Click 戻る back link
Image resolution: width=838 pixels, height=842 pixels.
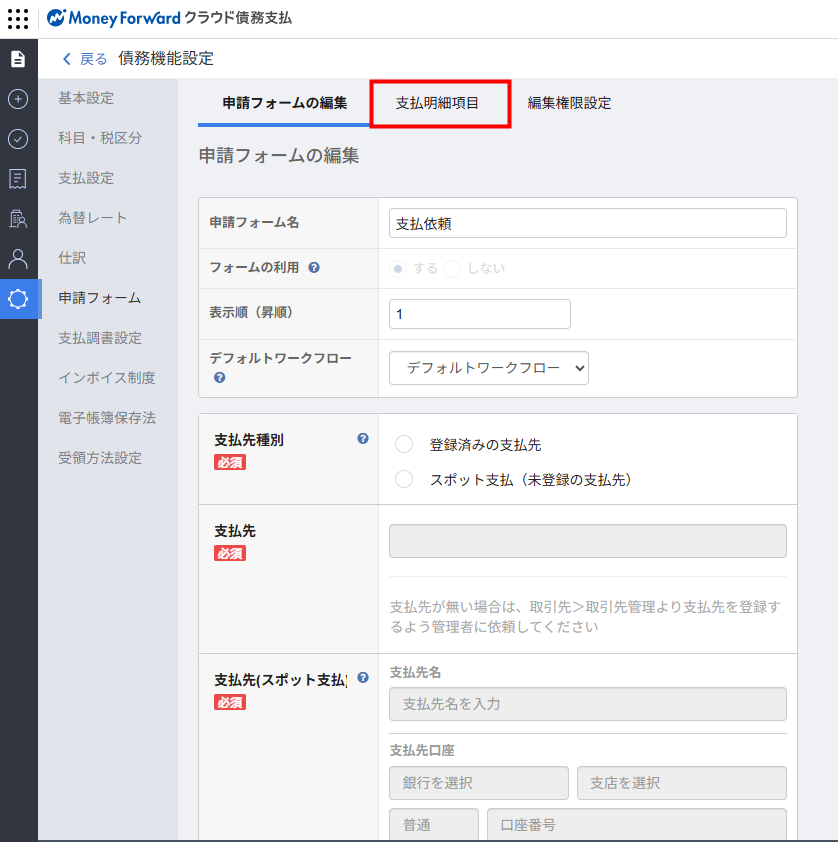[85, 59]
